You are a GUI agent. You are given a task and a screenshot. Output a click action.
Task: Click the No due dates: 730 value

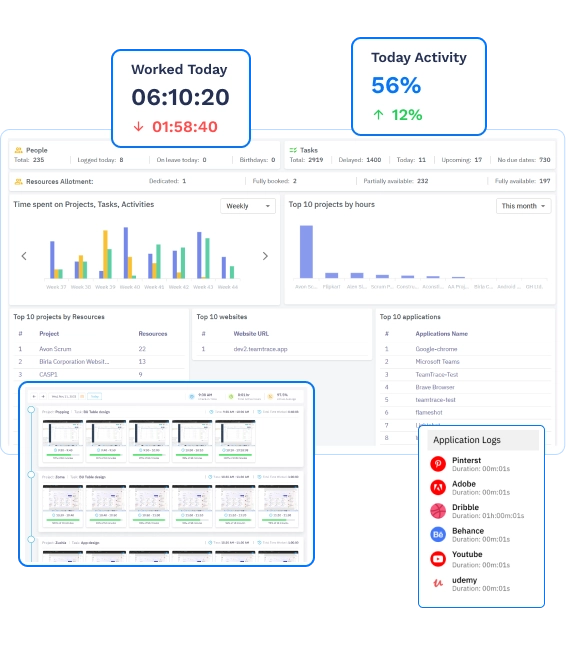524,160
